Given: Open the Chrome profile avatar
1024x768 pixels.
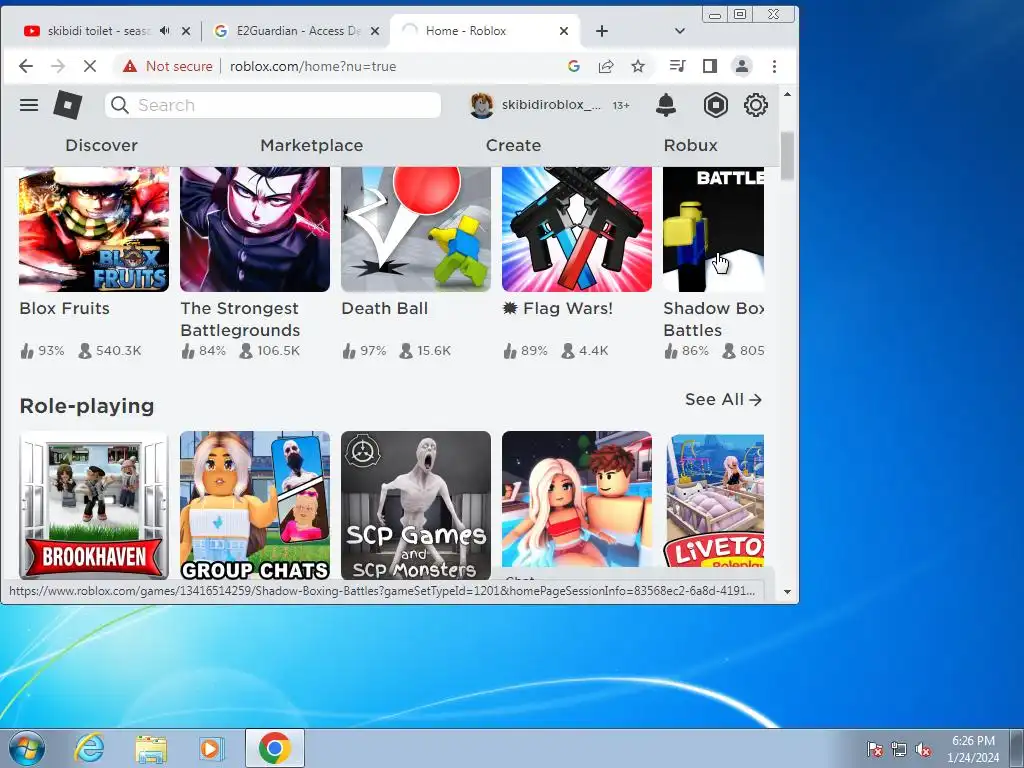Looking at the screenshot, I should (742, 66).
